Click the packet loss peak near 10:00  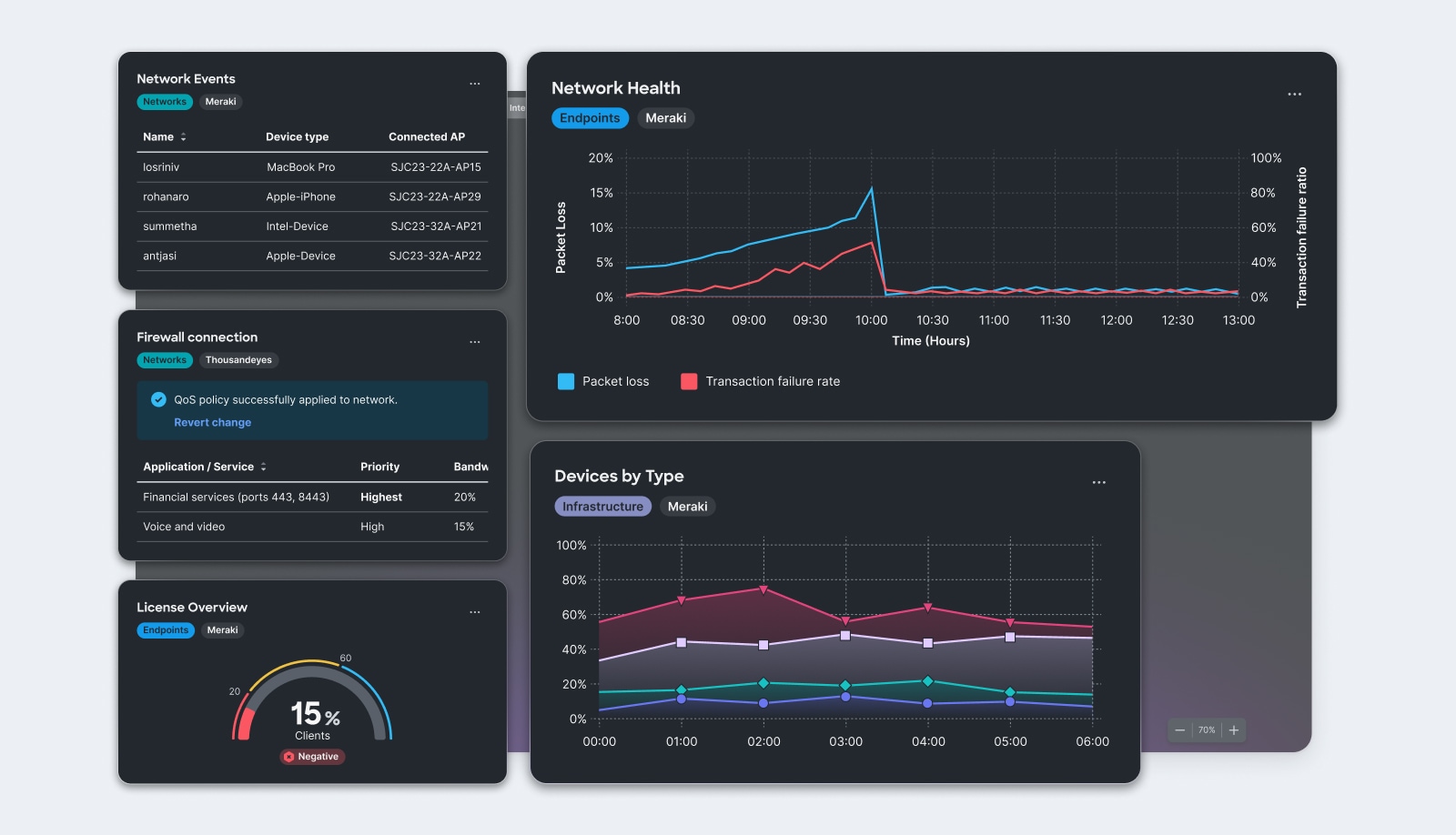click(x=871, y=189)
